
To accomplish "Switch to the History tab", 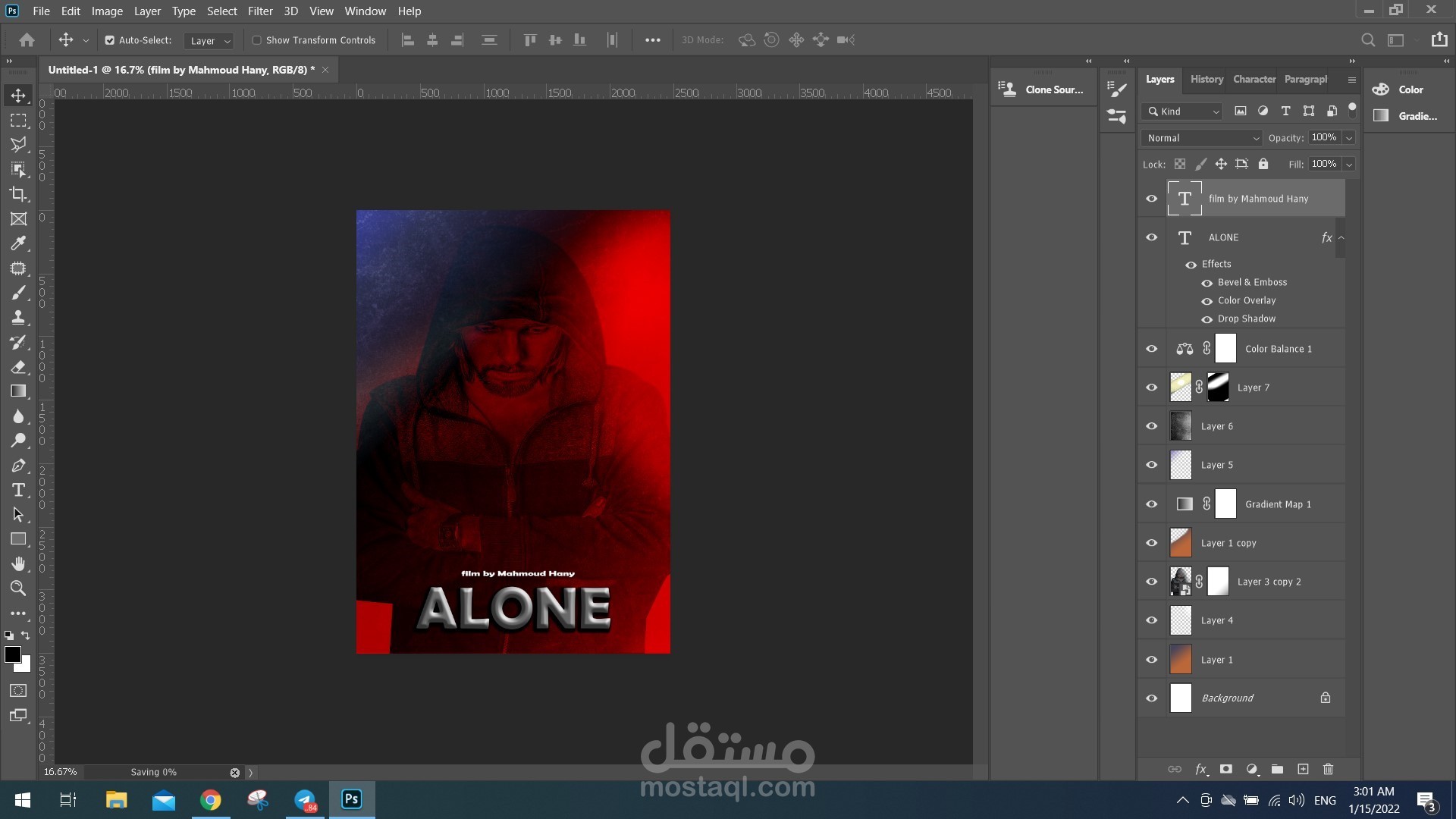I will pyautogui.click(x=1206, y=79).
